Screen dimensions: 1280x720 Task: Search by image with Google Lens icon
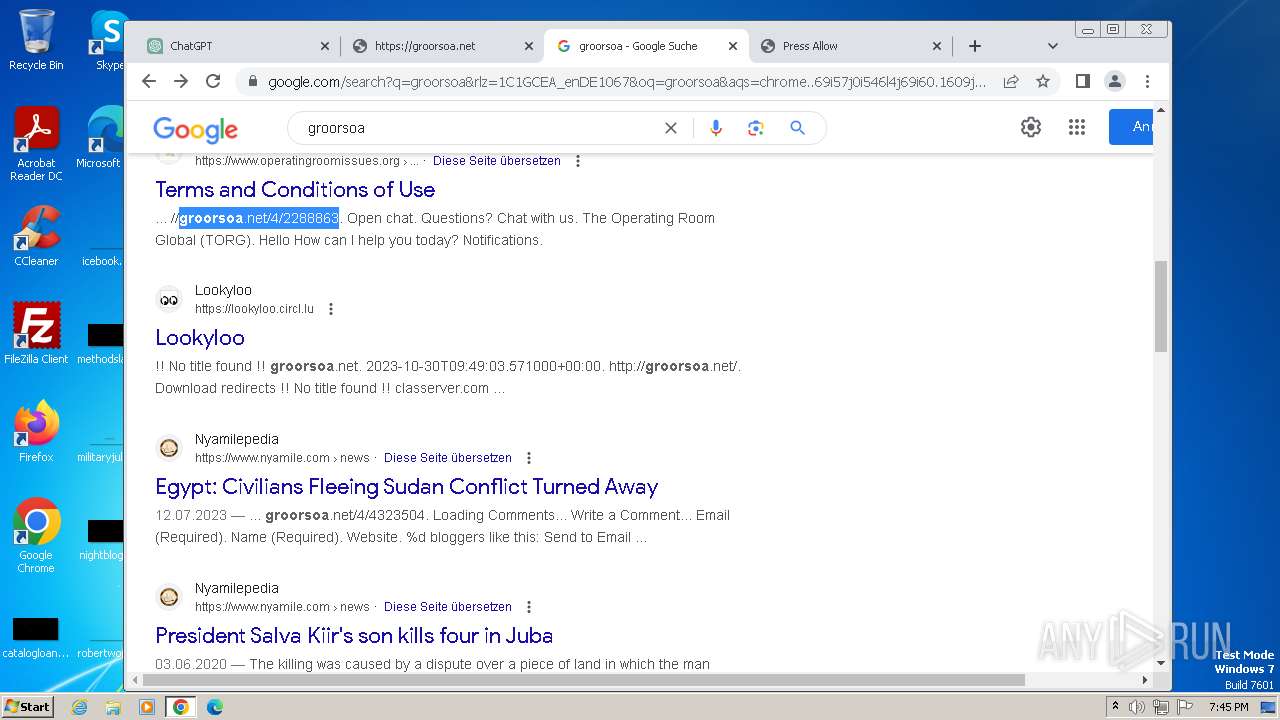755,128
